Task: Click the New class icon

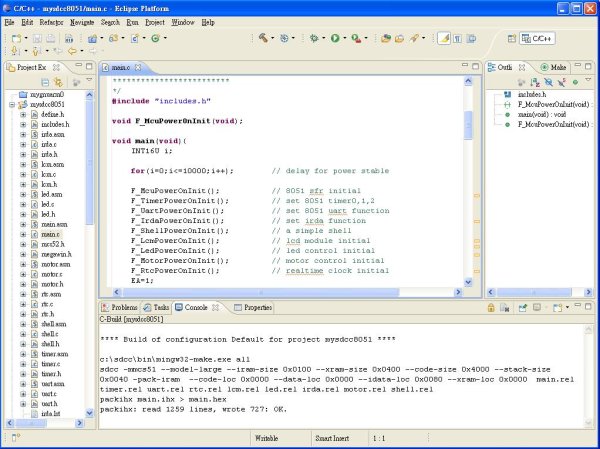Action: [x=155, y=38]
